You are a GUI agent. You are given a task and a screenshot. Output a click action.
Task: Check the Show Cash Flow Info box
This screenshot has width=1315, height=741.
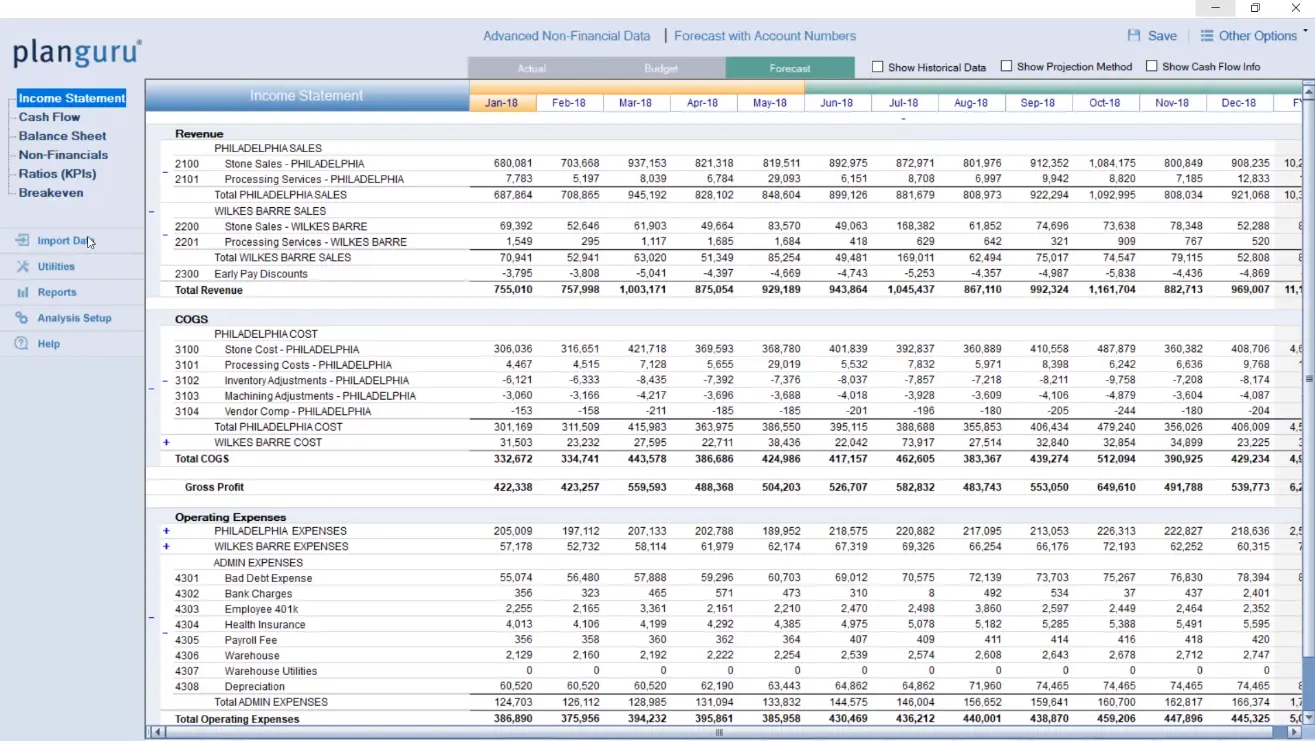1152,67
